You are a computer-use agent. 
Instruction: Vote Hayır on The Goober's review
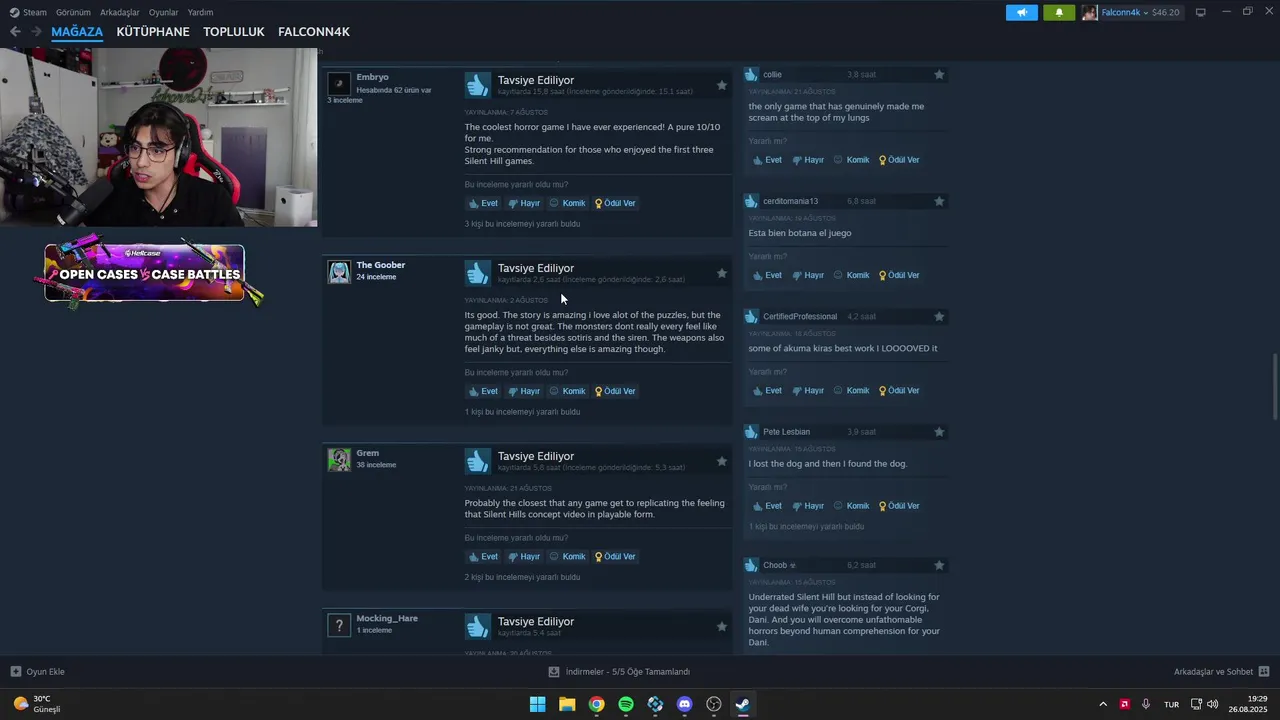[524, 391]
